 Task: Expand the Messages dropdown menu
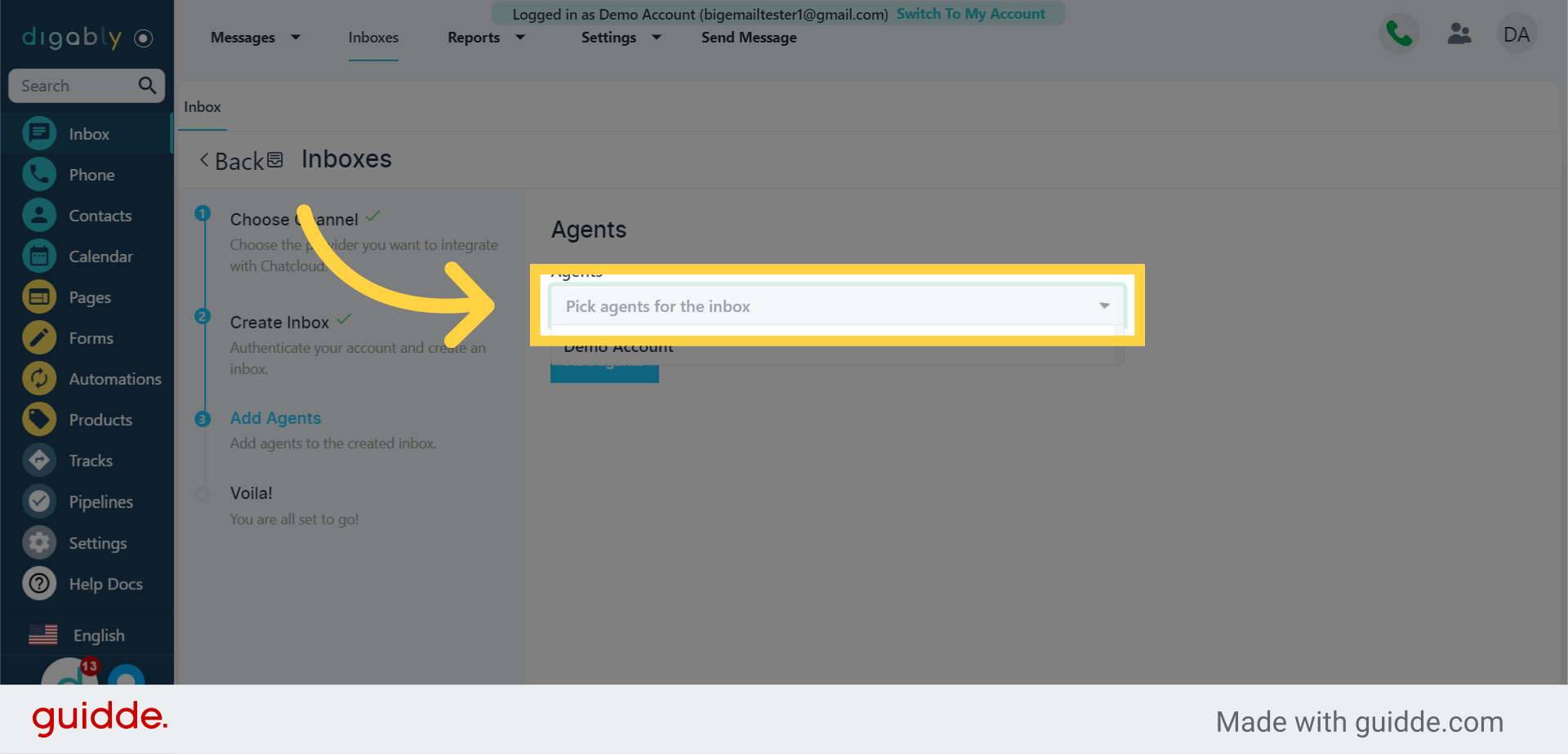click(254, 37)
